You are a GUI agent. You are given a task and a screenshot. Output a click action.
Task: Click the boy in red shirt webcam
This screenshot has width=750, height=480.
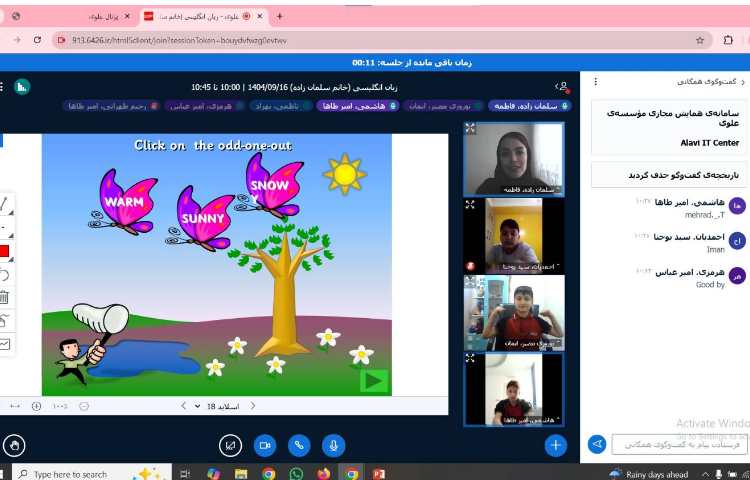(514, 313)
